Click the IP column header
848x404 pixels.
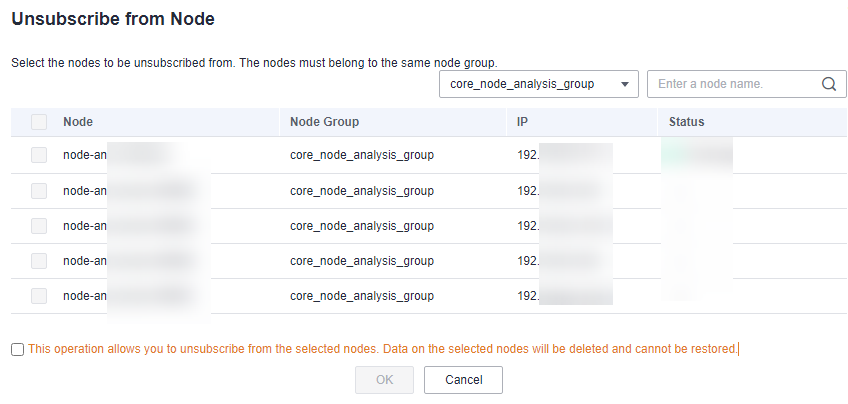tap(522, 122)
